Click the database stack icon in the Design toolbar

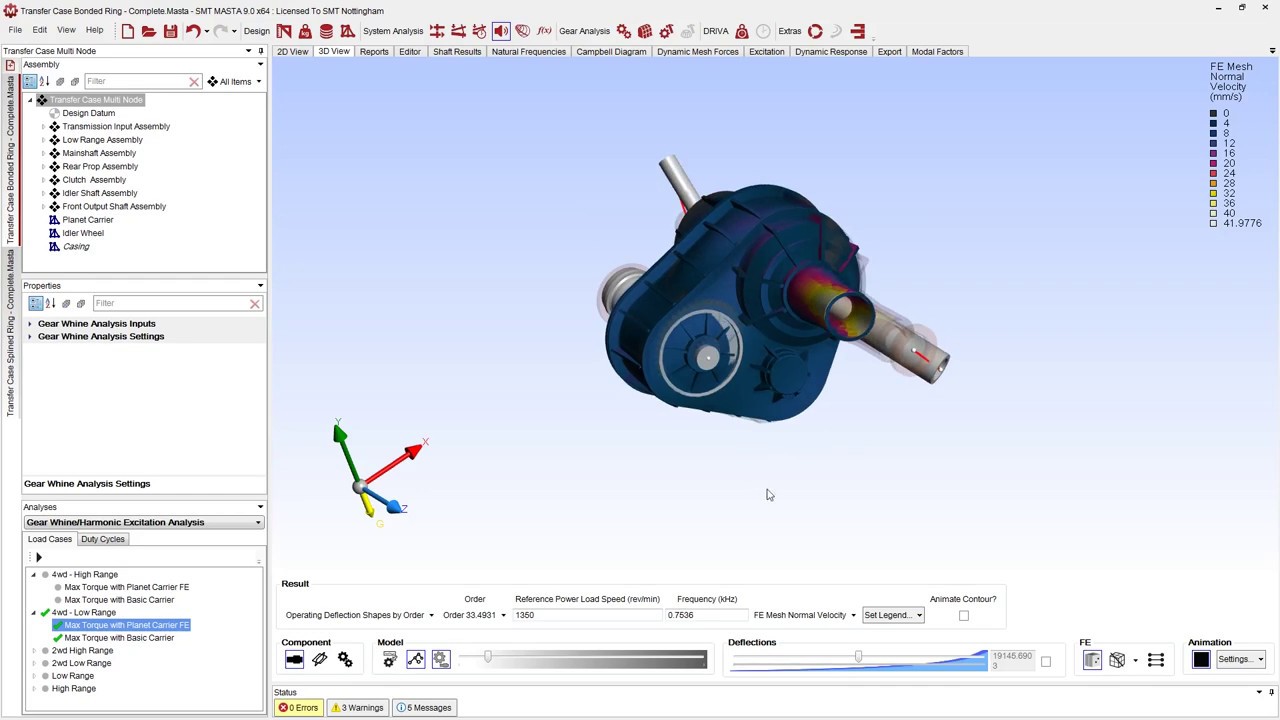point(326,31)
